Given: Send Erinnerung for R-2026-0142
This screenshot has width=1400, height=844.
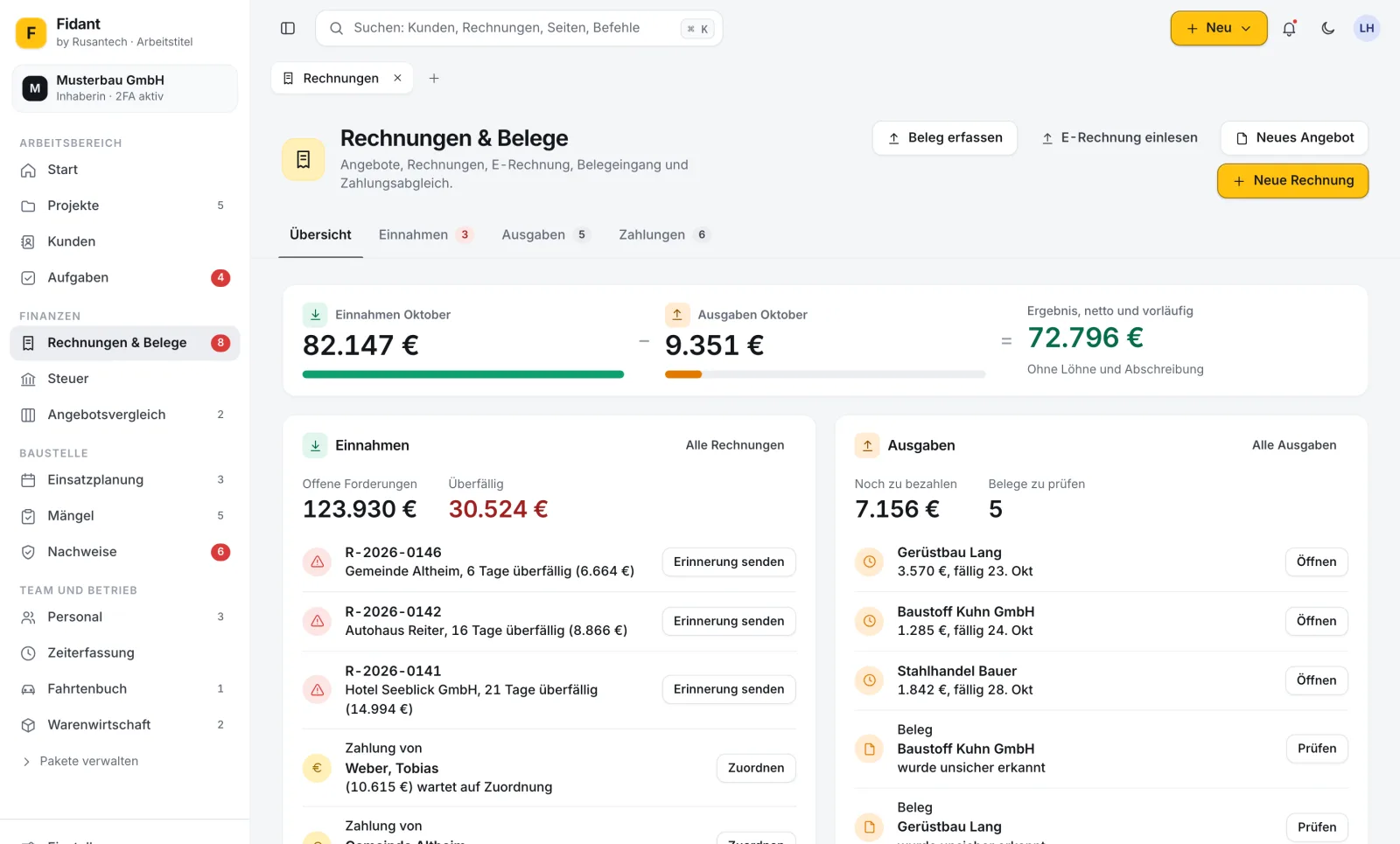Looking at the screenshot, I should (x=729, y=621).
